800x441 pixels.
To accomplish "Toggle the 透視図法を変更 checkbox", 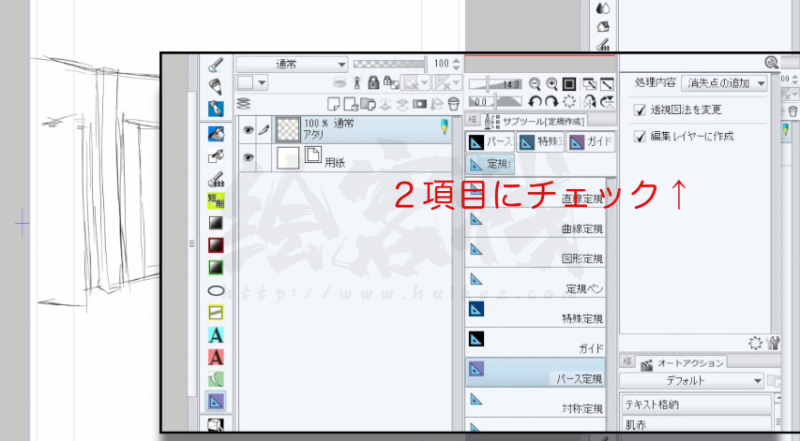I will coord(641,109).
